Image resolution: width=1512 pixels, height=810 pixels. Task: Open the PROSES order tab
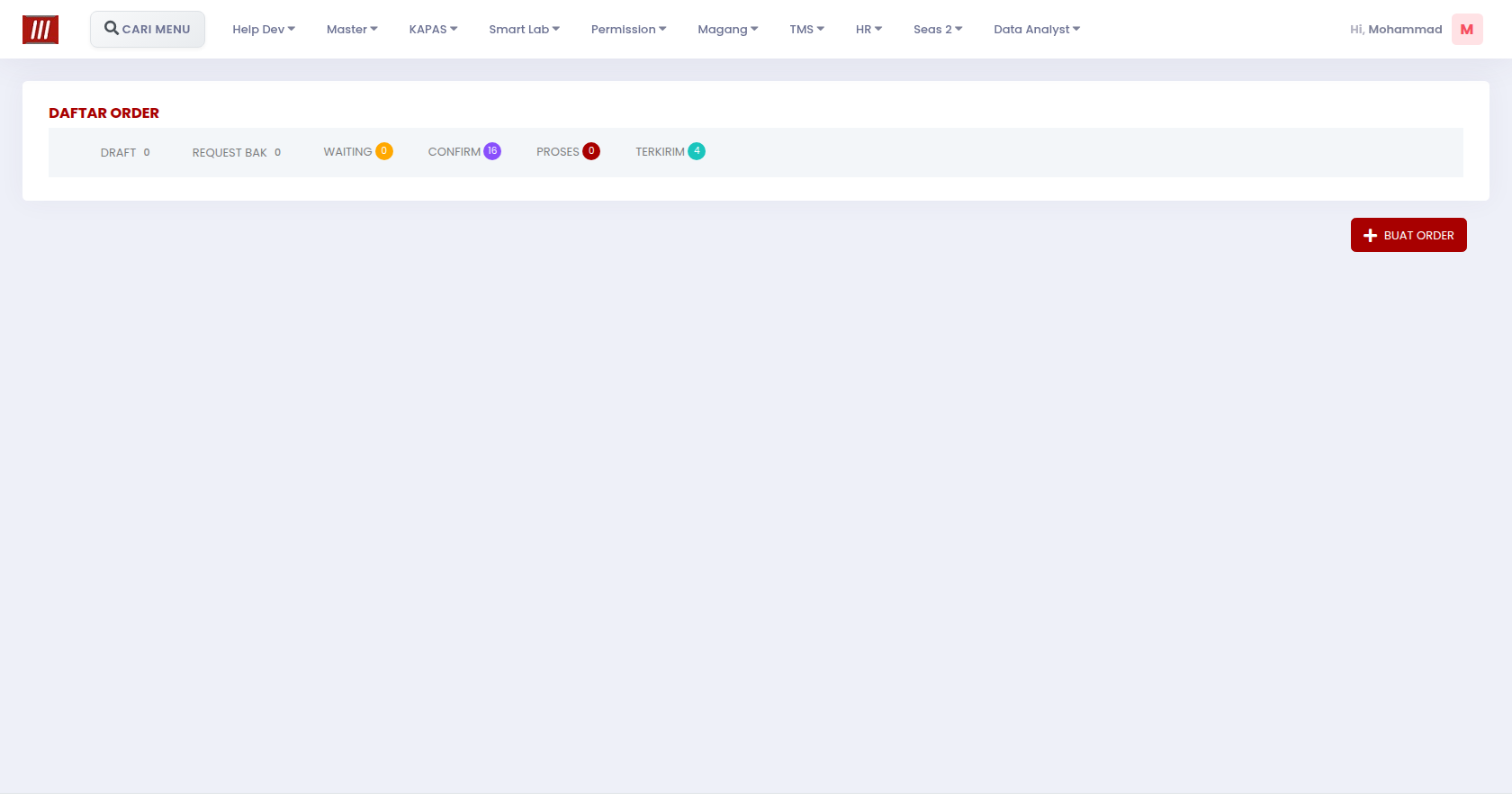(x=568, y=152)
